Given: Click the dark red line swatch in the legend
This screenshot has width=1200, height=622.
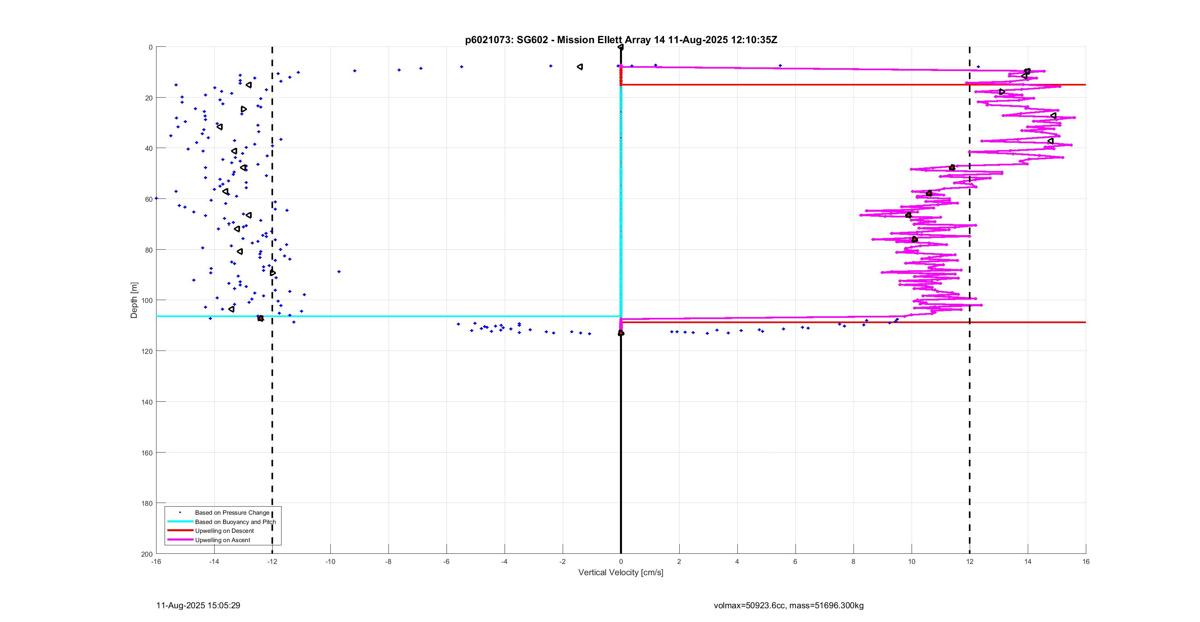Looking at the screenshot, I should coord(180,531).
